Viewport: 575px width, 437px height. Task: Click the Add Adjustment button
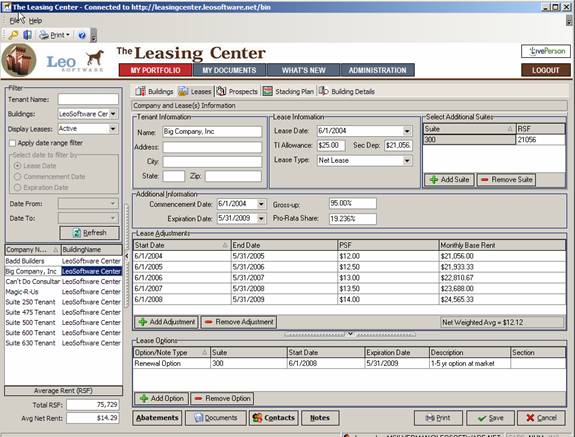click(x=166, y=322)
